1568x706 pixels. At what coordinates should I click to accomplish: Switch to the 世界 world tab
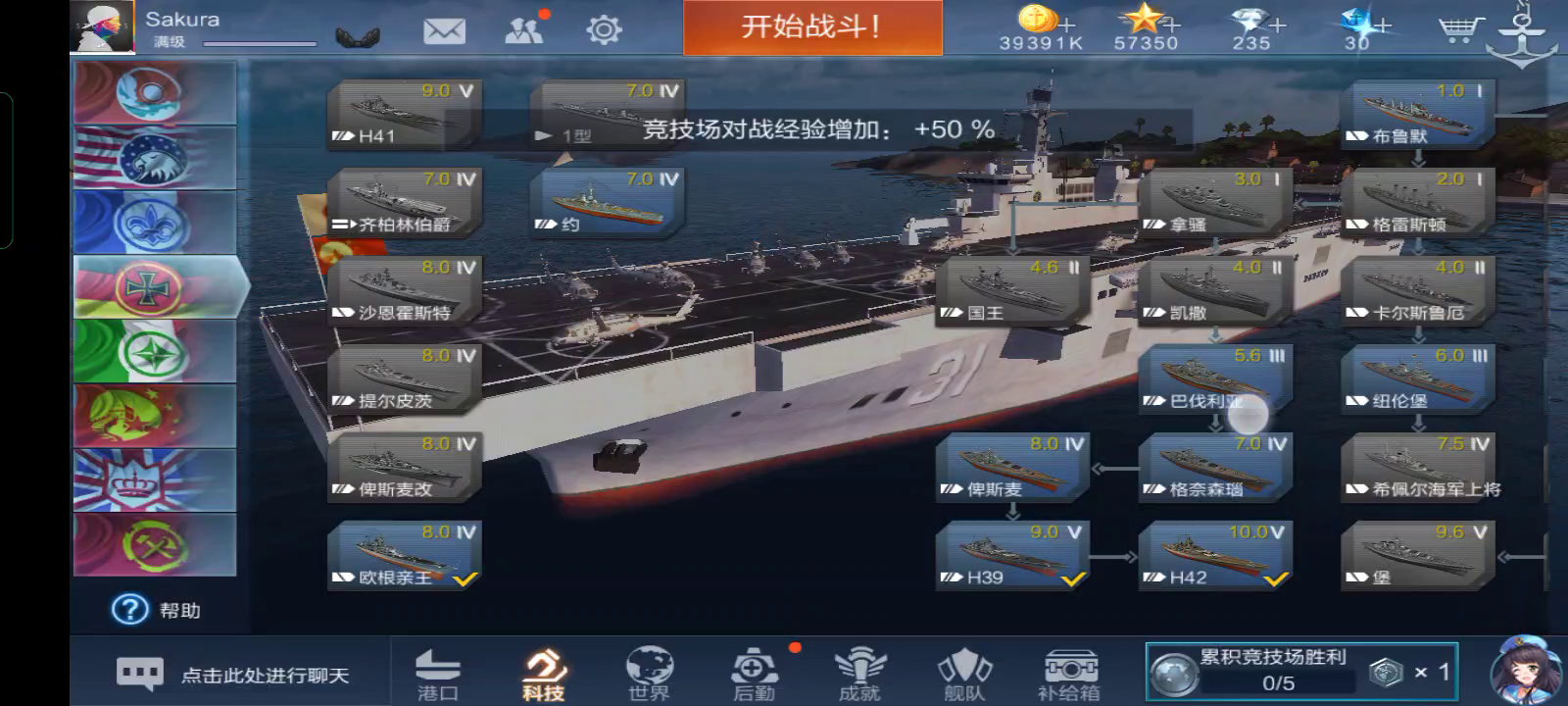coord(649,675)
